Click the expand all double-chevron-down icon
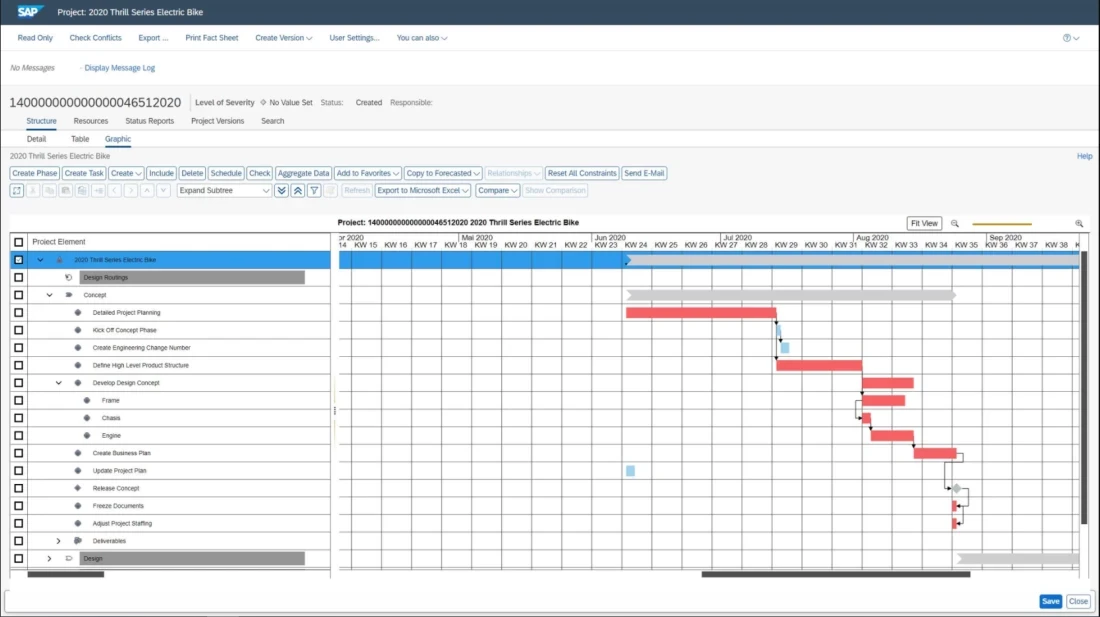The width and height of the screenshot is (1100, 617). pos(282,190)
